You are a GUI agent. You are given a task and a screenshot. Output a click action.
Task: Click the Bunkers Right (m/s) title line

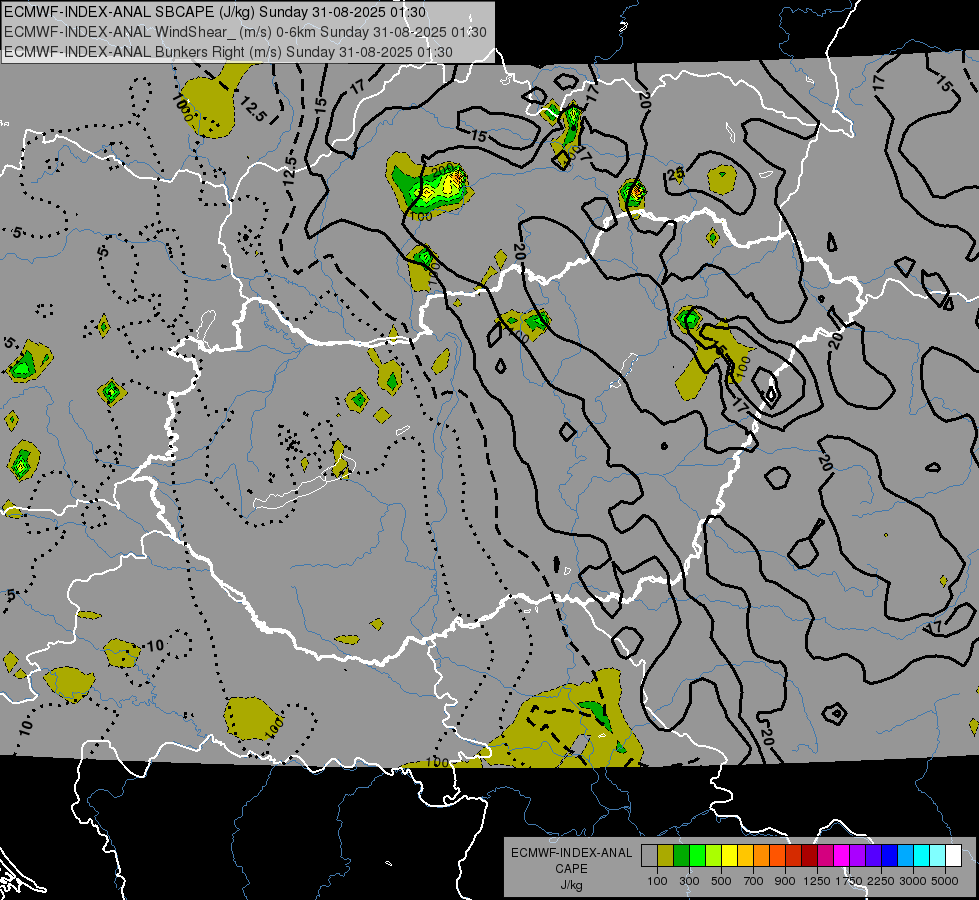pyautogui.click(x=228, y=52)
